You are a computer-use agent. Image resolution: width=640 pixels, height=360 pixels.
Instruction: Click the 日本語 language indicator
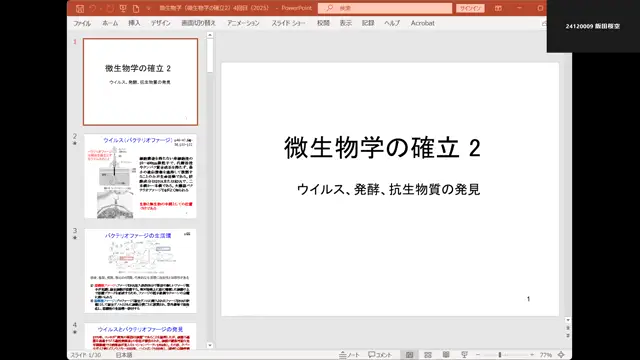point(124,355)
